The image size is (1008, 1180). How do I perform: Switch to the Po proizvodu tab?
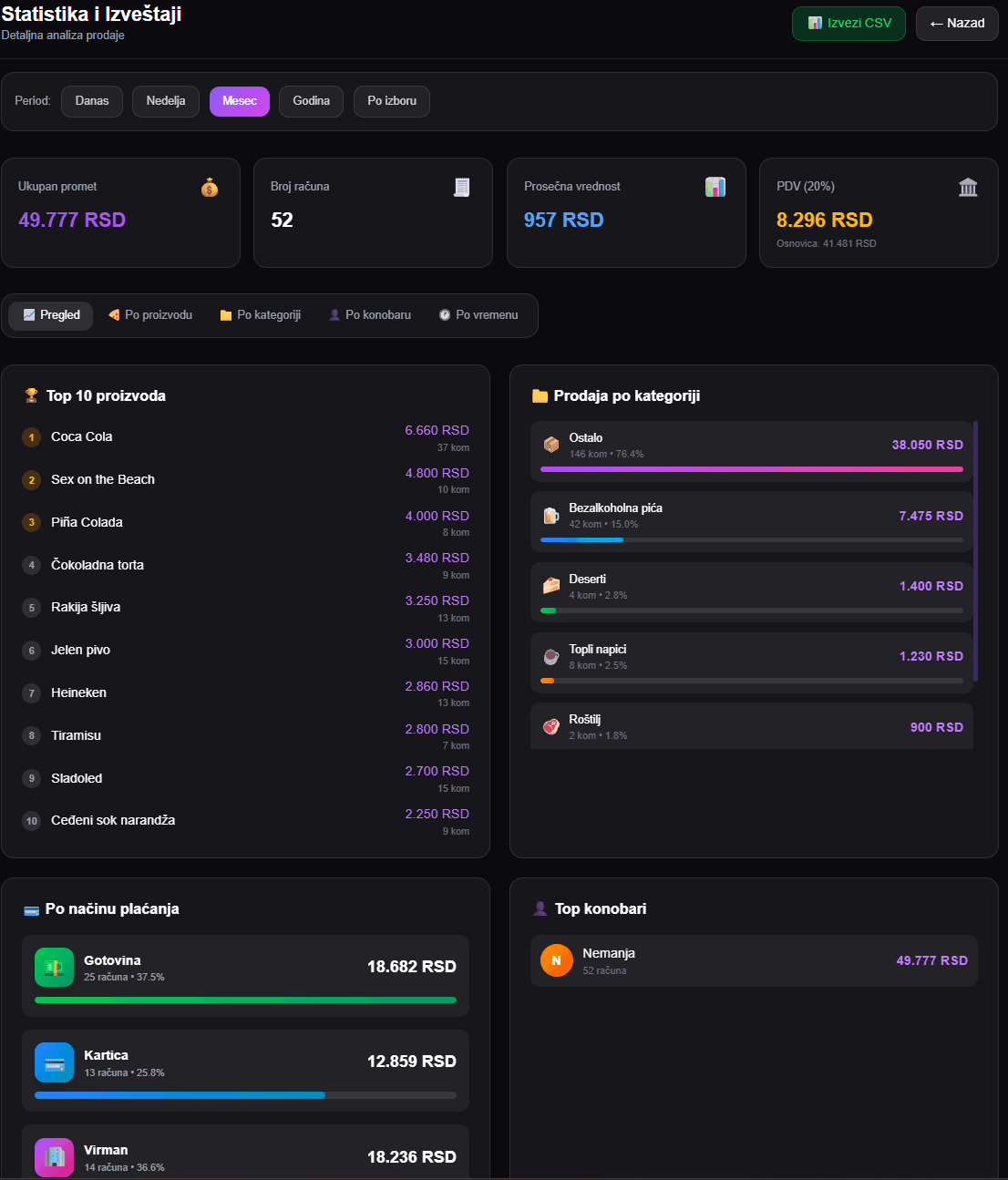pos(150,315)
